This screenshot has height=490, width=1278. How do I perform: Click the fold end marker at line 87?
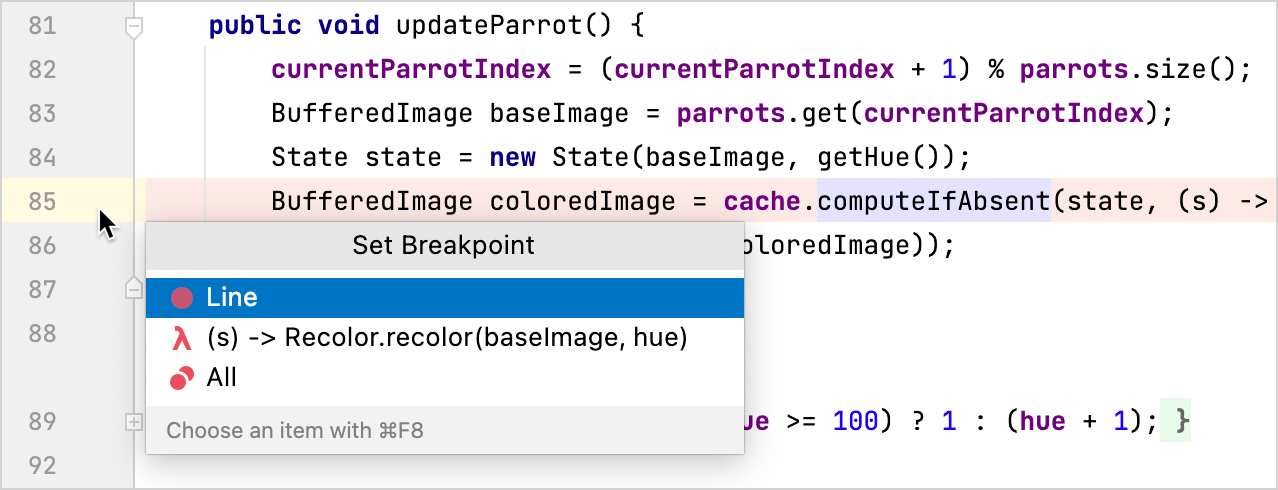pos(133,289)
